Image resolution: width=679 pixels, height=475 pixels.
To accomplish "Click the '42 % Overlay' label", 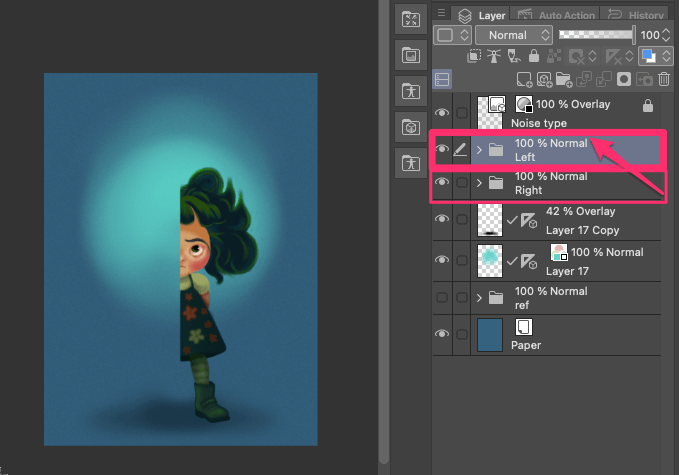I will pyautogui.click(x=580, y=211).
